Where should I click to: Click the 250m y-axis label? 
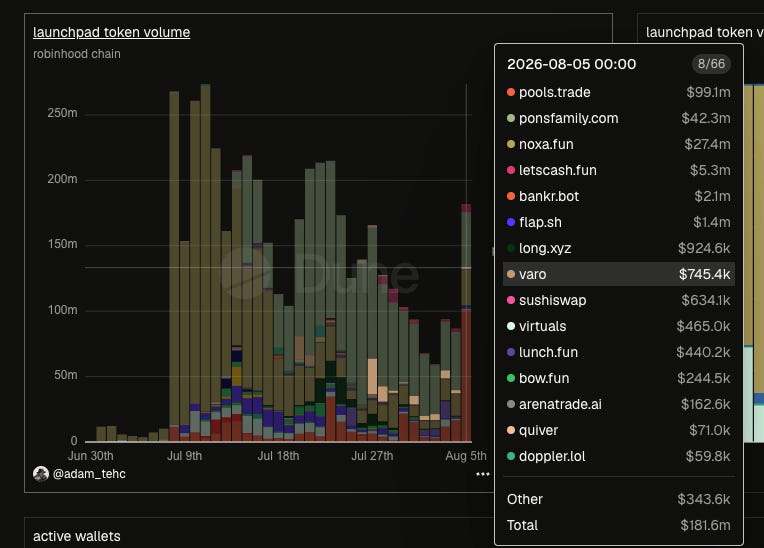tap(62, 113)
